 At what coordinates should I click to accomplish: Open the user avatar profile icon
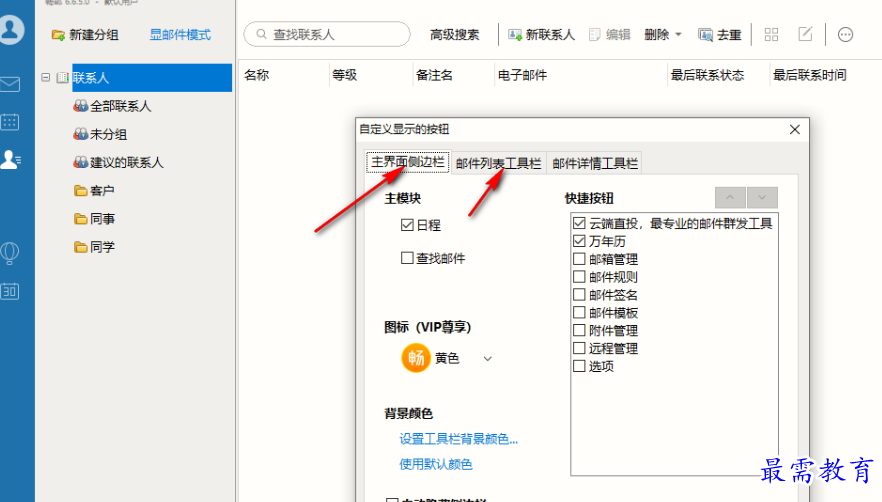11,28
